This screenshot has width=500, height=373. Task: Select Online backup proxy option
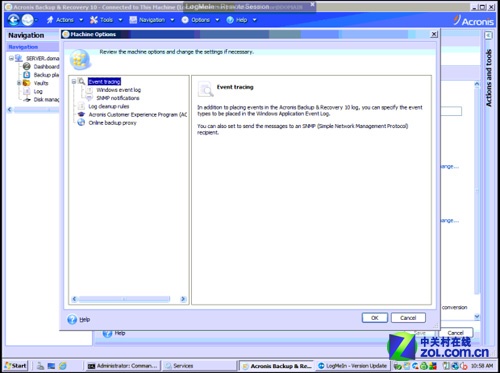click(x=112, y=123)
